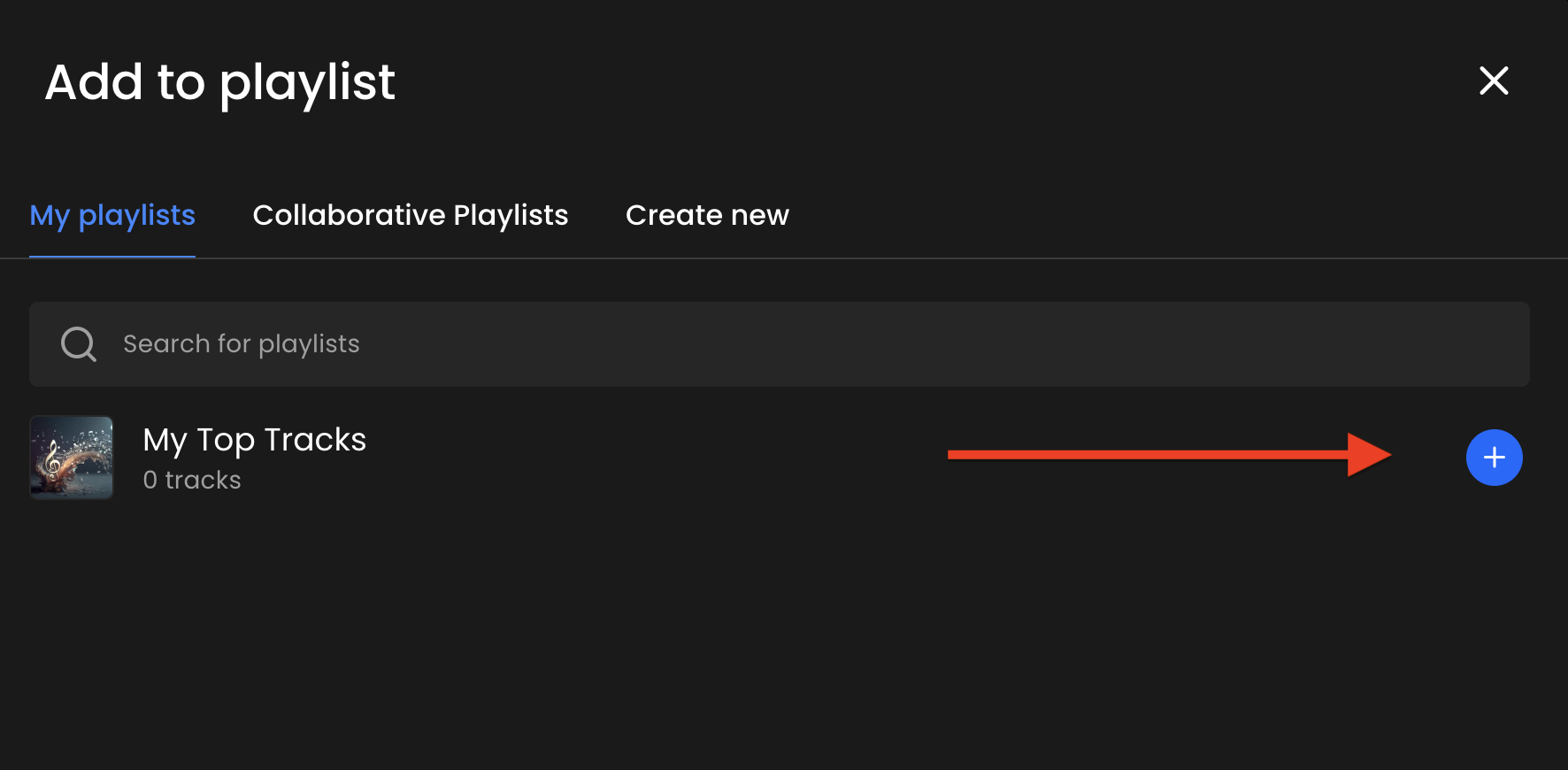Select the My Top Tracks playlist name
The image size is (1568, 770).
coord(255,440)
